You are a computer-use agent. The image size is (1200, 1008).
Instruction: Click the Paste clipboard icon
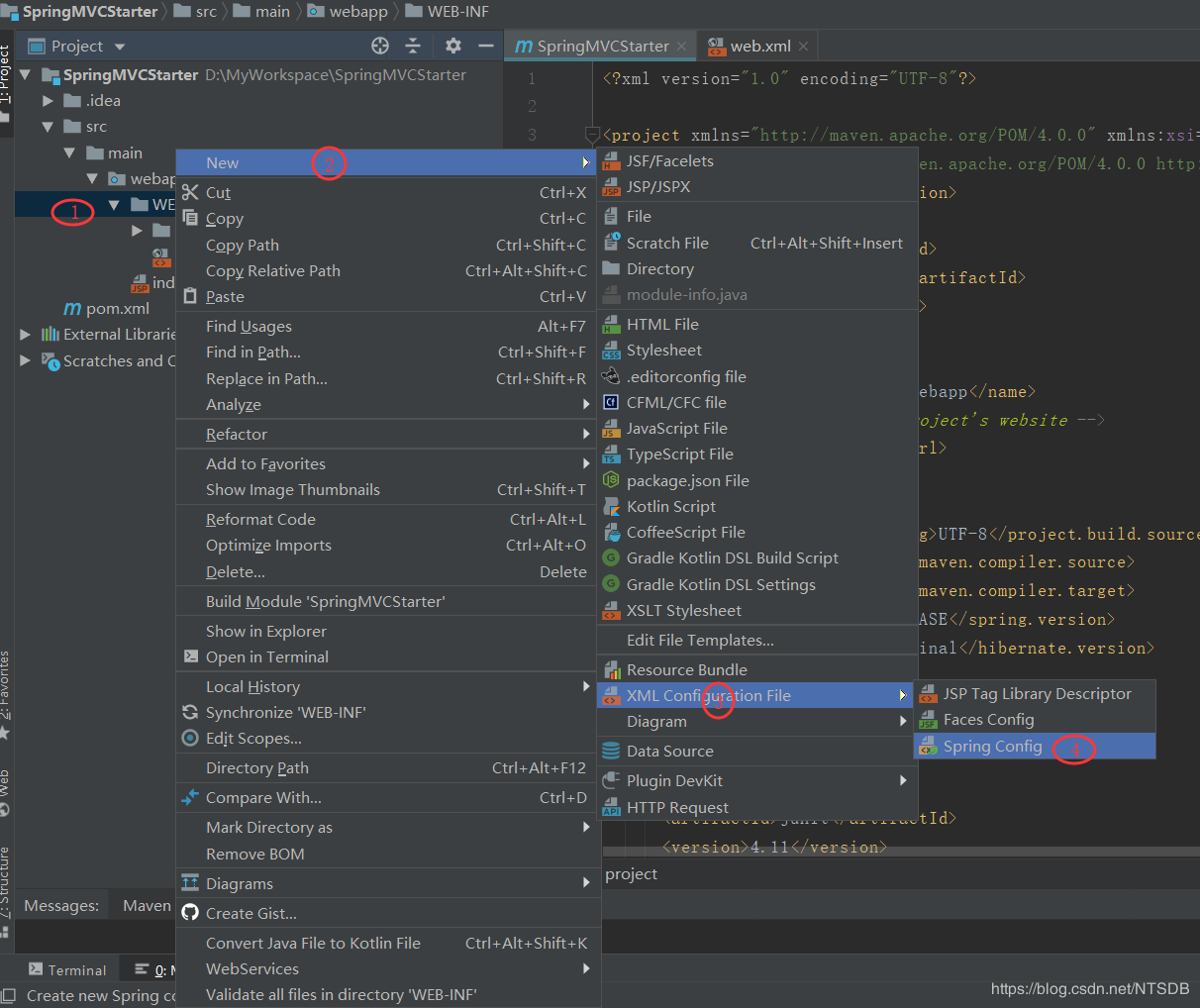tap(190, 296)
